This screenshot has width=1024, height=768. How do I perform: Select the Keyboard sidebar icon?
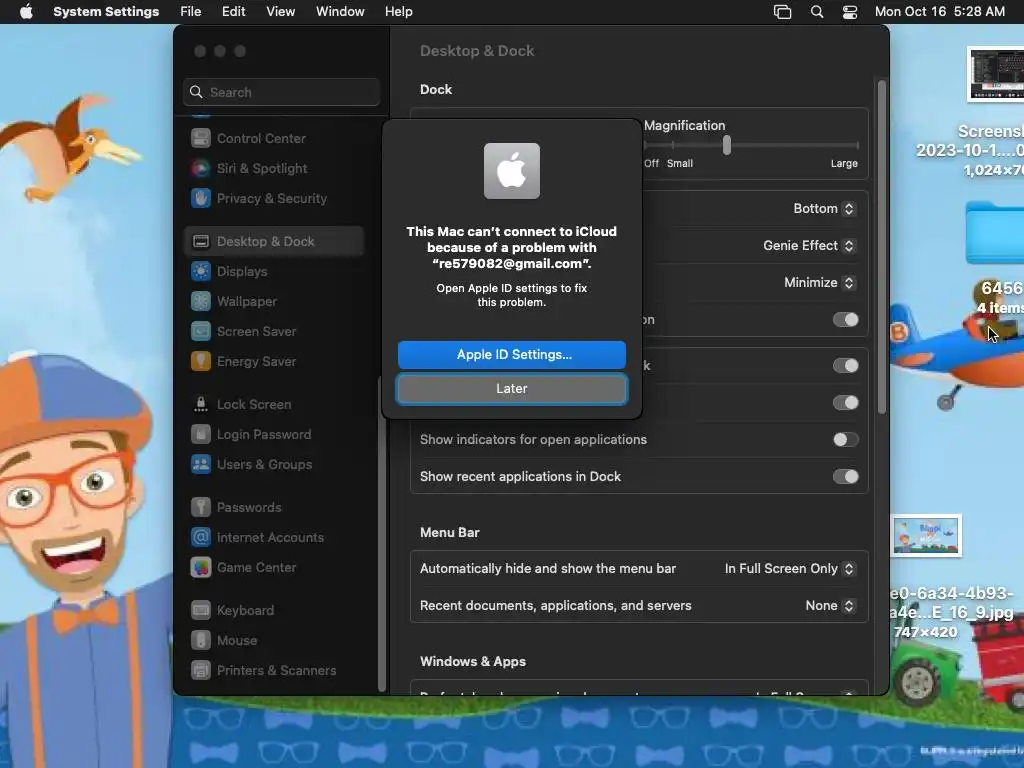pyautogui.click(x=200, y=611)
